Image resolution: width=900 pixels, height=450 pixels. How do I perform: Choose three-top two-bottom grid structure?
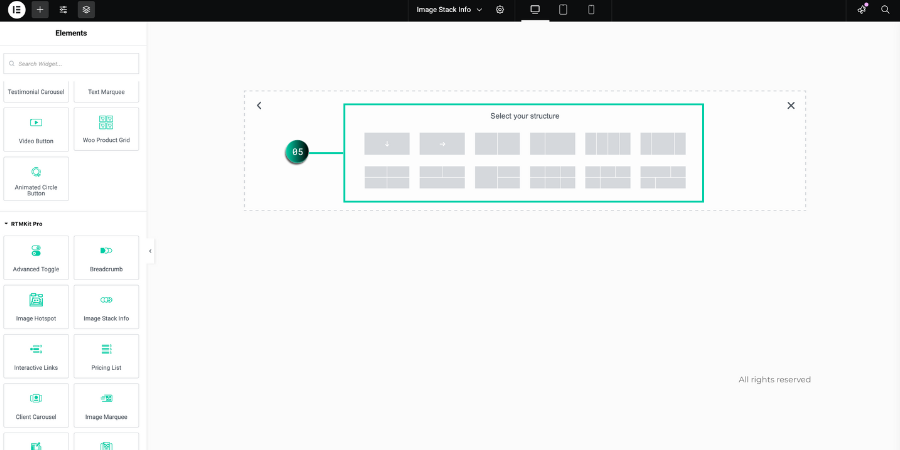point(608,177)
